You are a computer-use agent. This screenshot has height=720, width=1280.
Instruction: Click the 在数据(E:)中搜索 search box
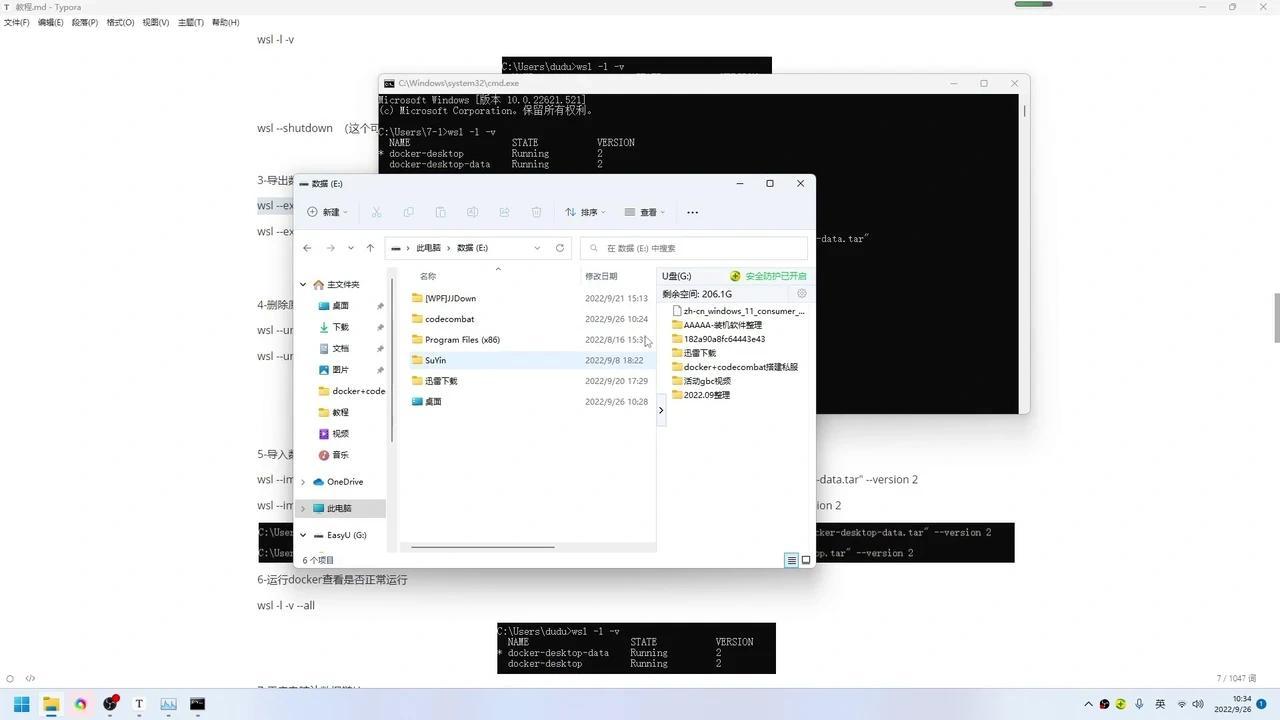pyautogui.click(x=690, y=248)
